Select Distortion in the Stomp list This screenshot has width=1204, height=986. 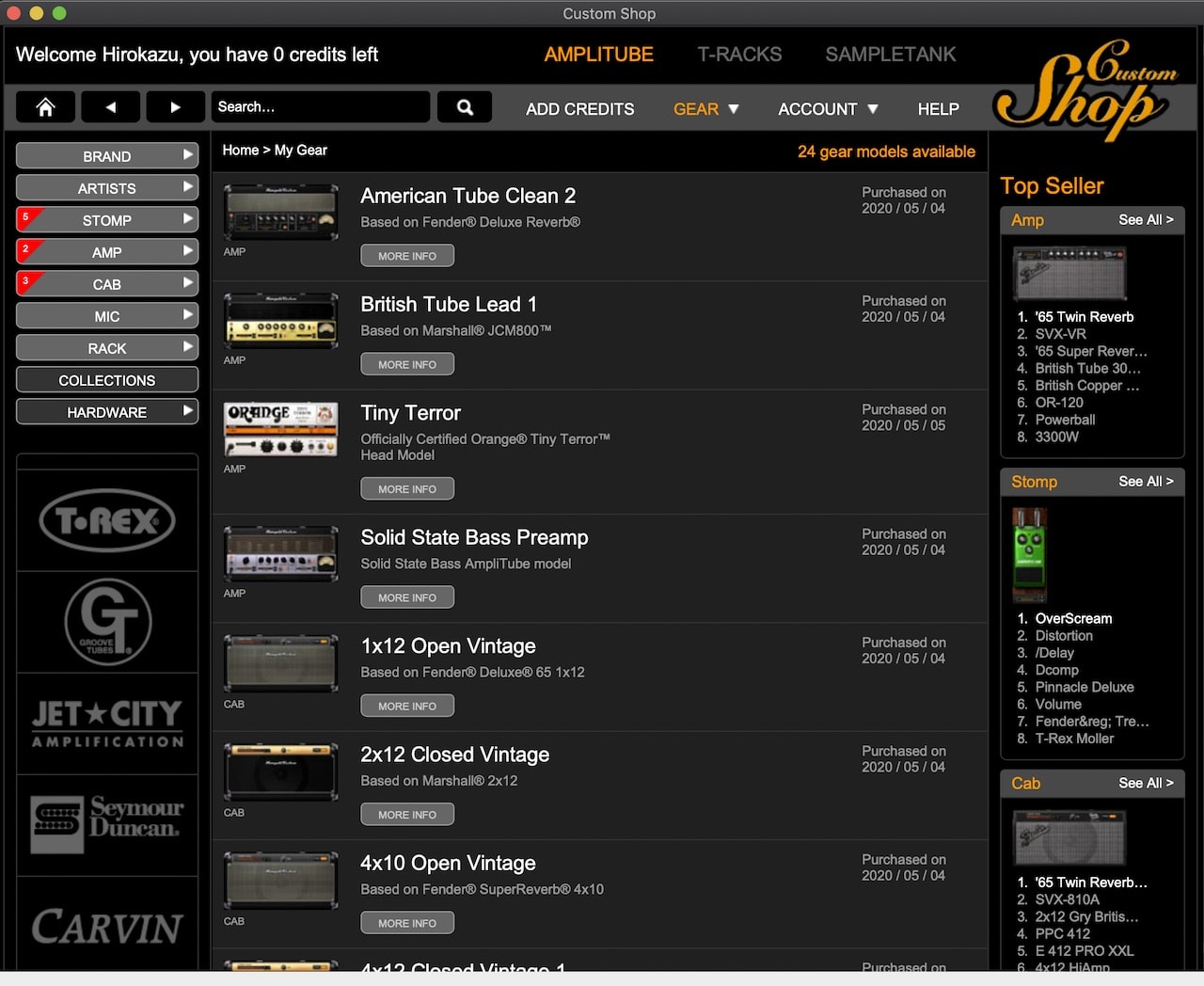pyautogui.click(x=1064, y=636)
